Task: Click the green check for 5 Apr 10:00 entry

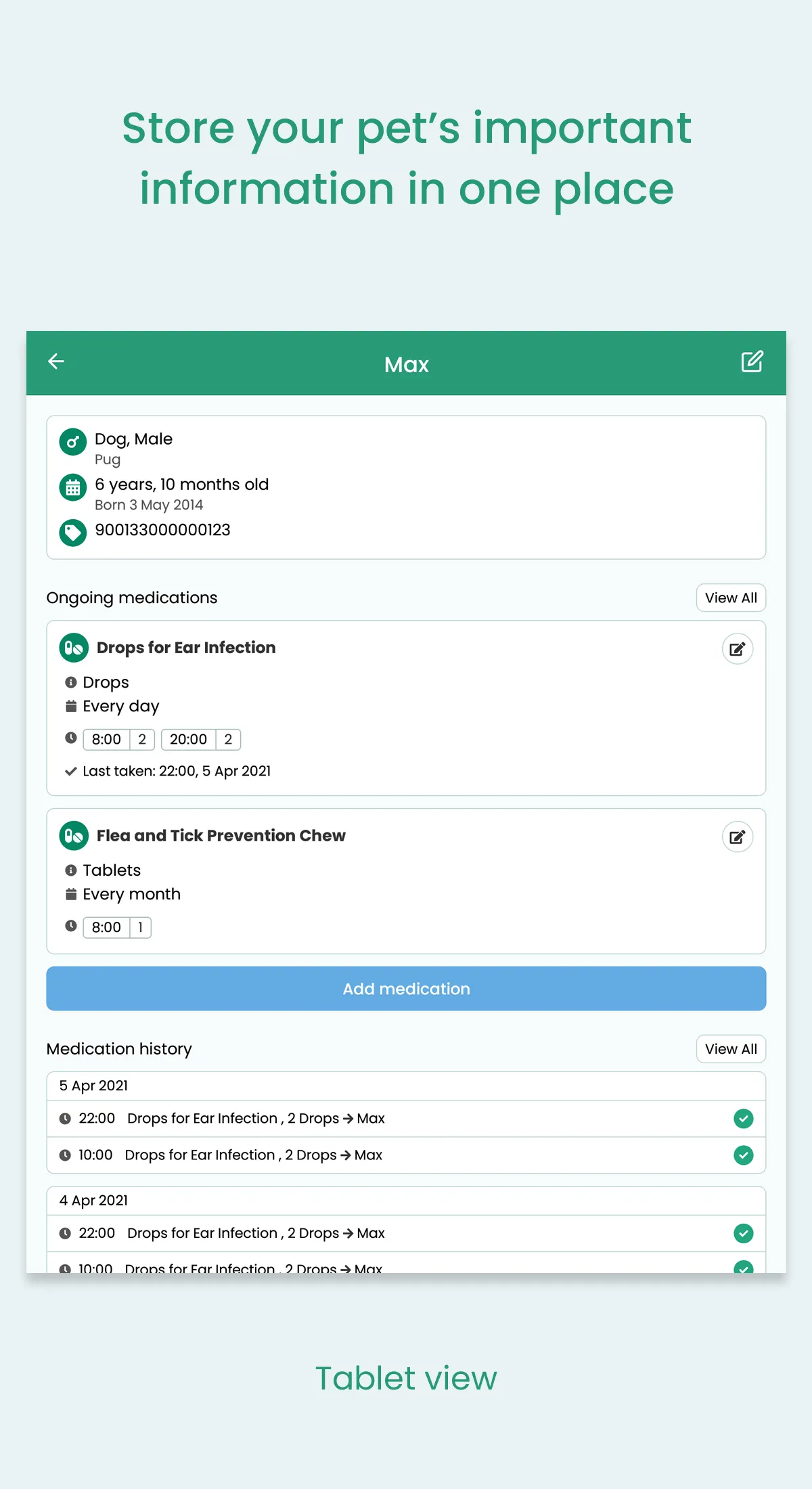Action: (744, 1155)
